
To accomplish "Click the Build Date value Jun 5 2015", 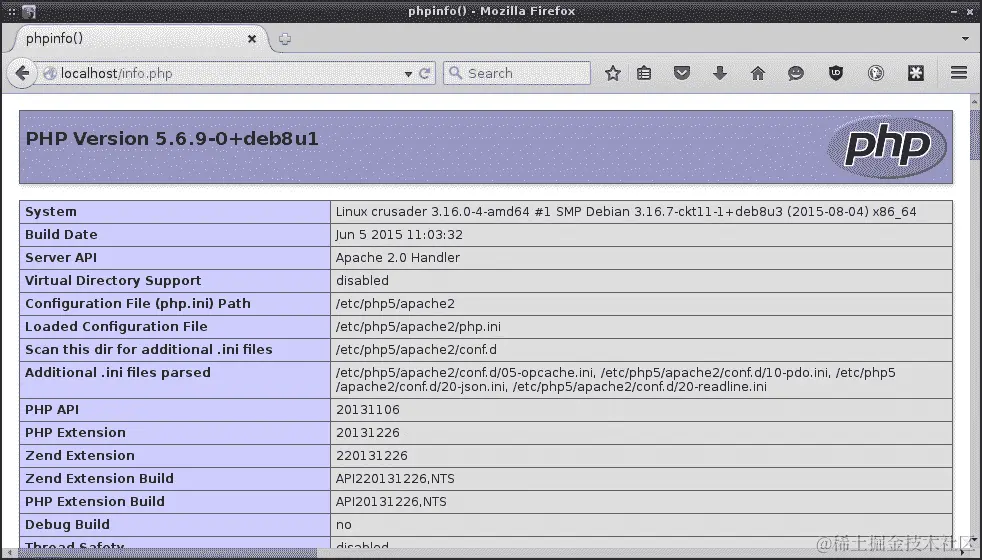I will point(399,235).
